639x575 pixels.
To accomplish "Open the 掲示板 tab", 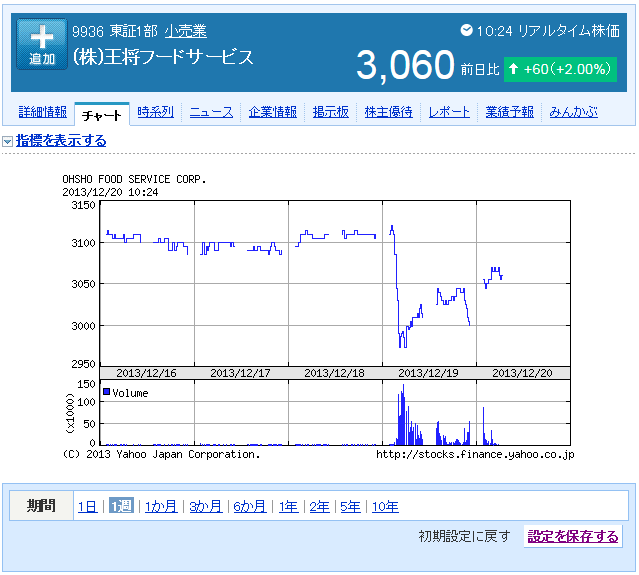I will coord(331,112).
